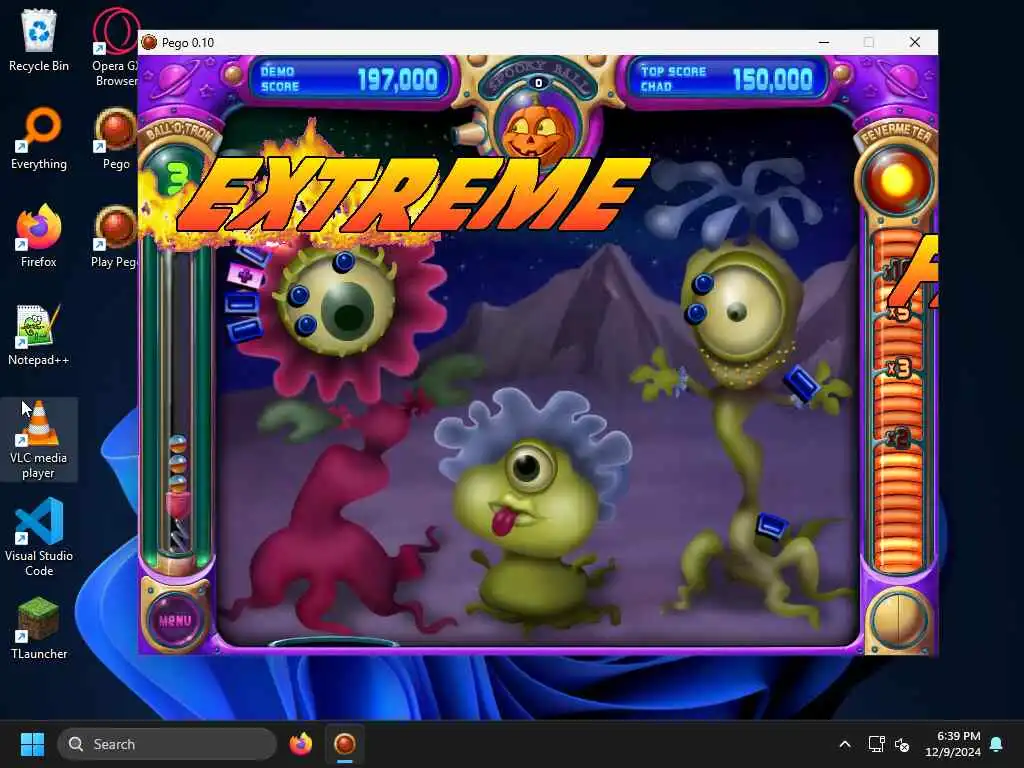Click the purple brick peg near flower monster
Viewport: 1024px width, 768px height.
246,275
